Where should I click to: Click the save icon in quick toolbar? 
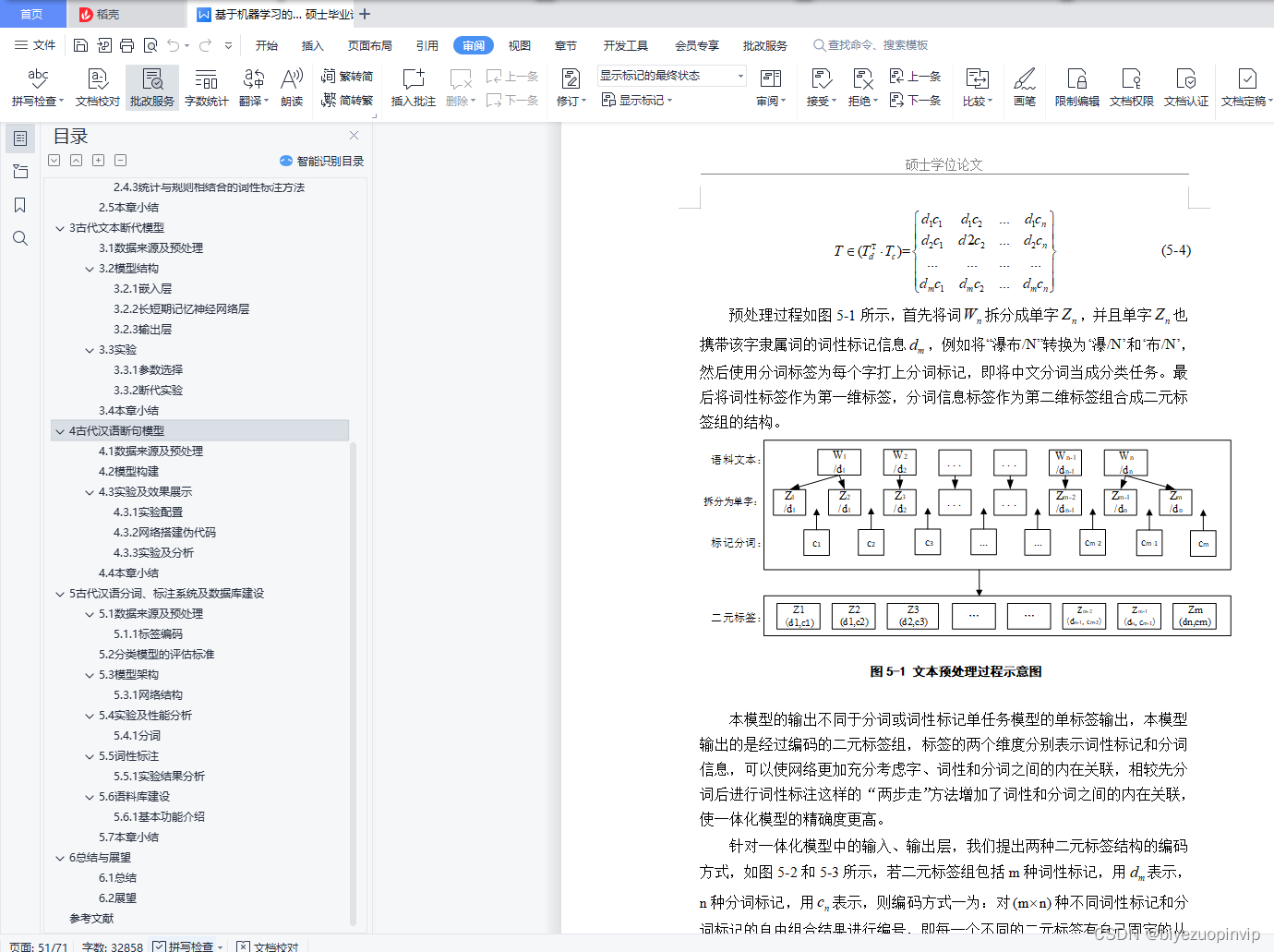tap(80, 45)
